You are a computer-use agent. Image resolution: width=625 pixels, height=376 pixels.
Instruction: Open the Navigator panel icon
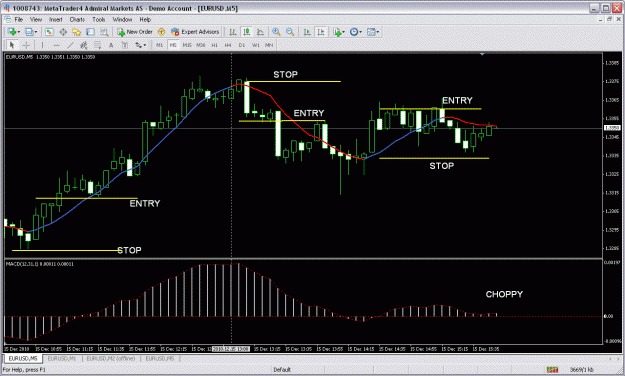click(x=77, y=32)
